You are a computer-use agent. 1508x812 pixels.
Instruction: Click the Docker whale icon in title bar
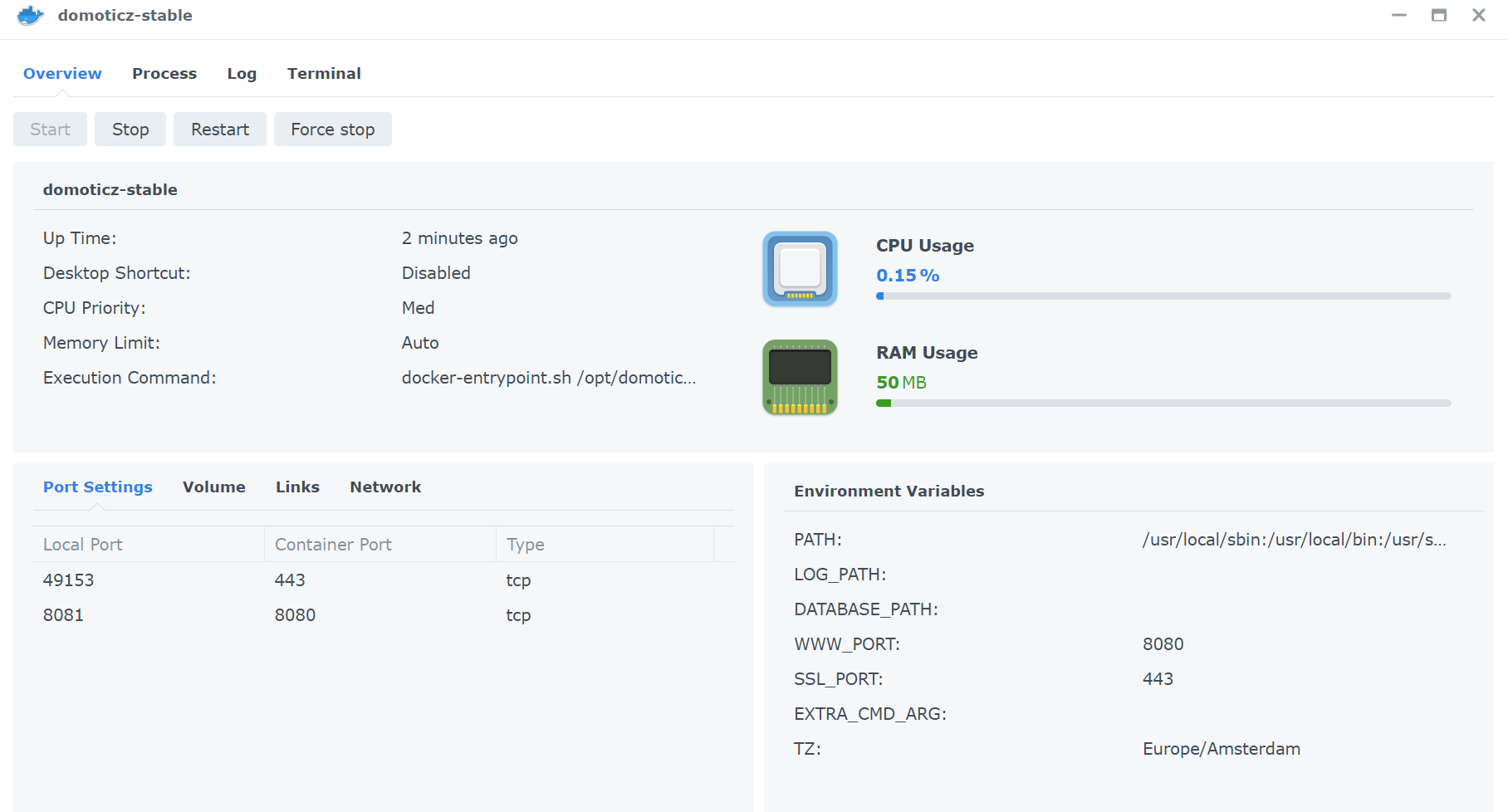(31, 15)
